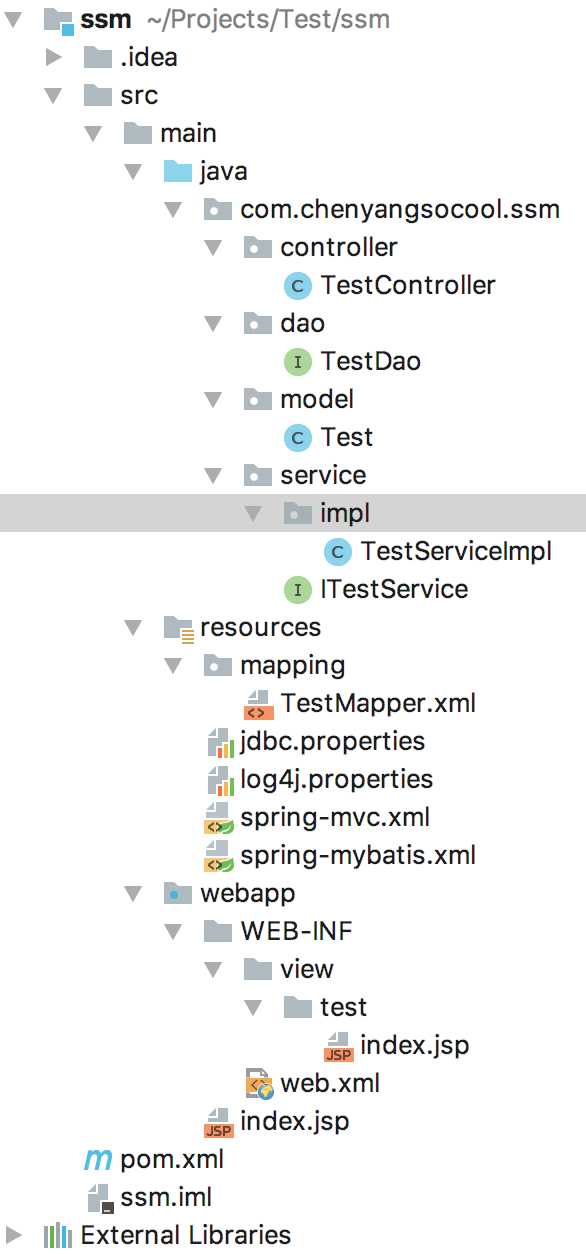586x1254 pixels.
Task: Click the ssm.iml module file icon
Action: click(x=98, y=1198)
